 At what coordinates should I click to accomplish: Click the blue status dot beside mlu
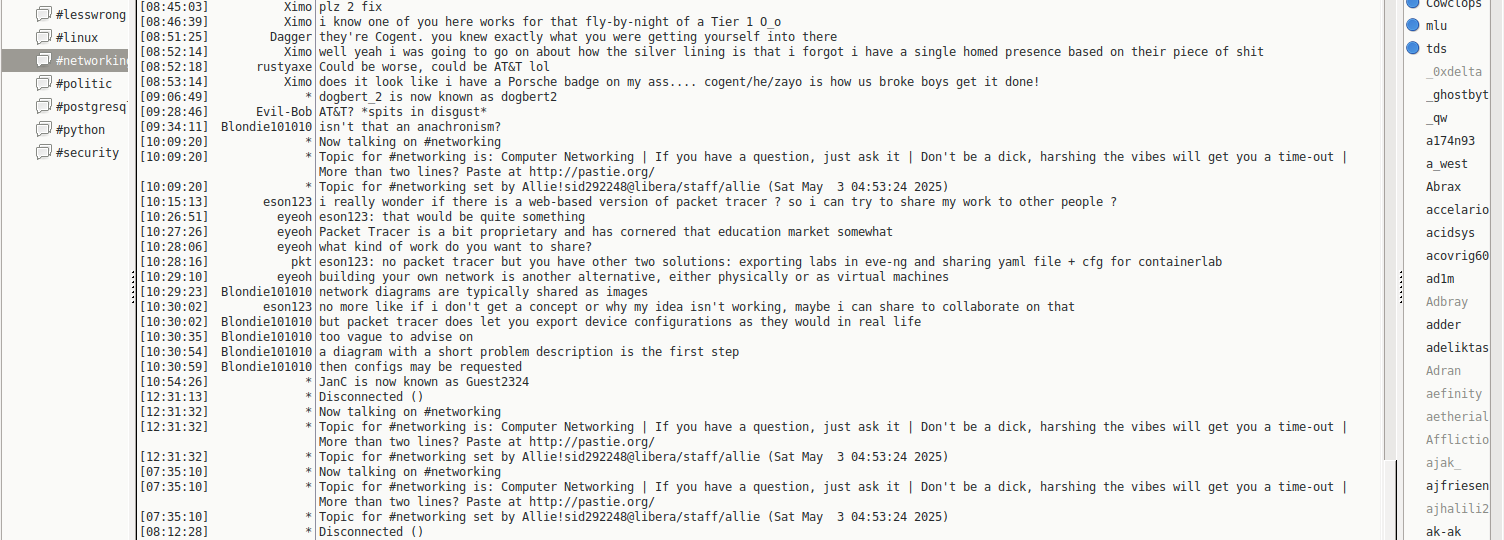pyautogui.click(x=1413, y=26)
